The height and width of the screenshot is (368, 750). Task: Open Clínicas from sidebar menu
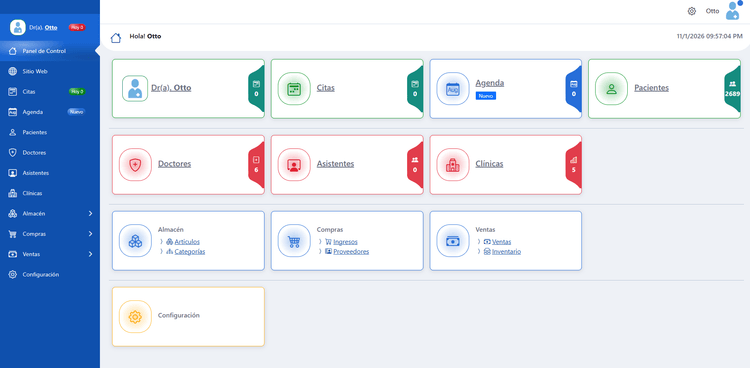coord(50,193)
